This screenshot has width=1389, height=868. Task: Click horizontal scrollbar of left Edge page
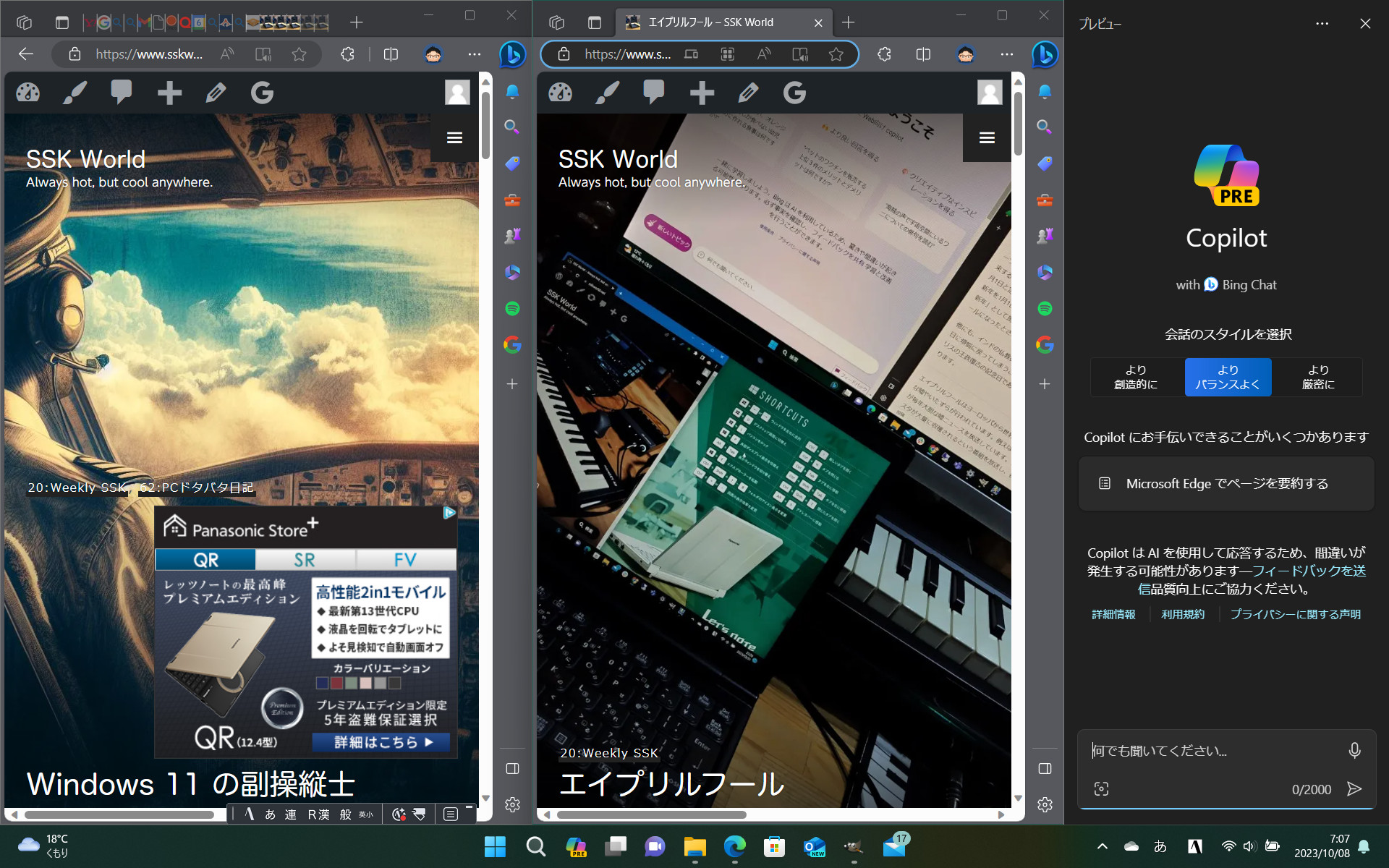pos(119,814)
